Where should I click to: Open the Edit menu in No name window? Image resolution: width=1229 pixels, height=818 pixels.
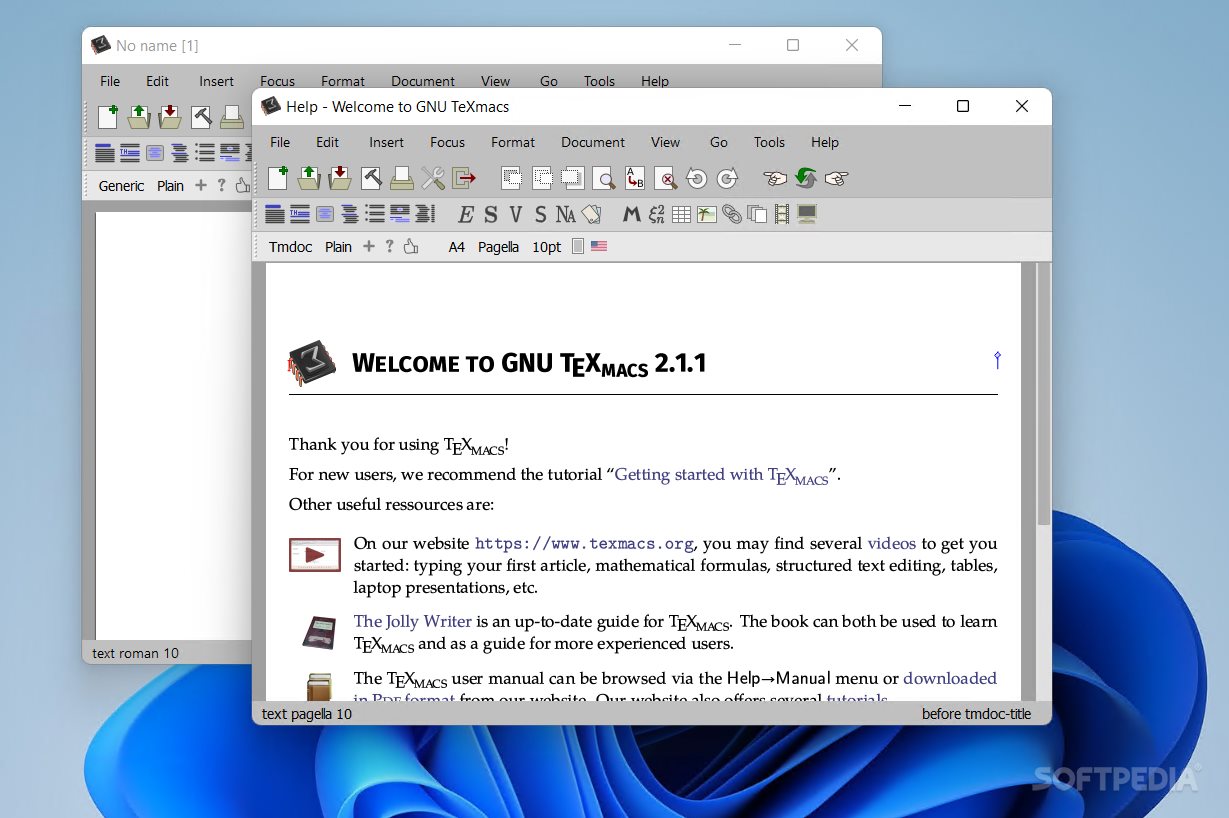[x=158, y=81]
